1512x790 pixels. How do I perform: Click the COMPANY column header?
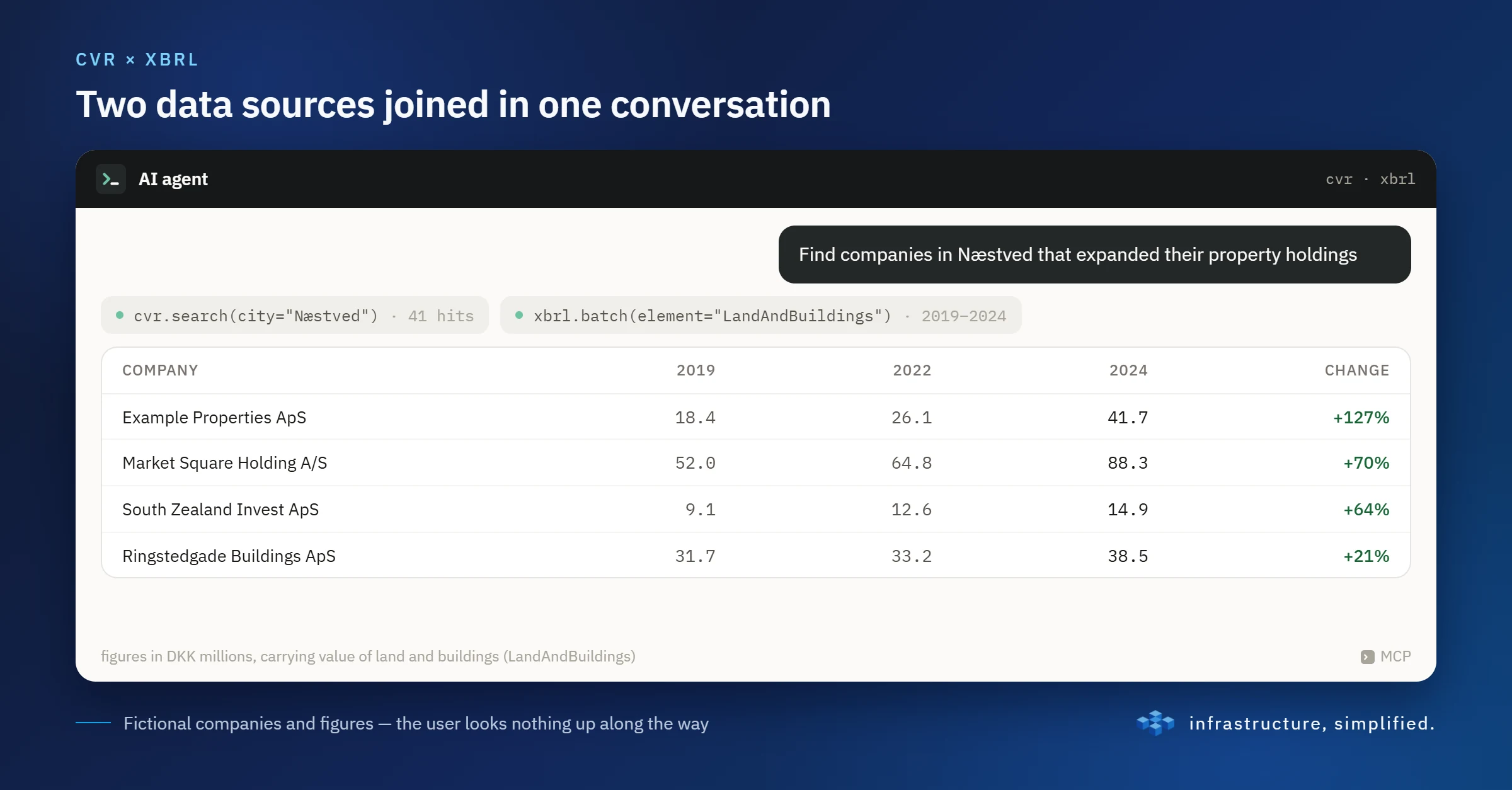[x=160, y=370]
